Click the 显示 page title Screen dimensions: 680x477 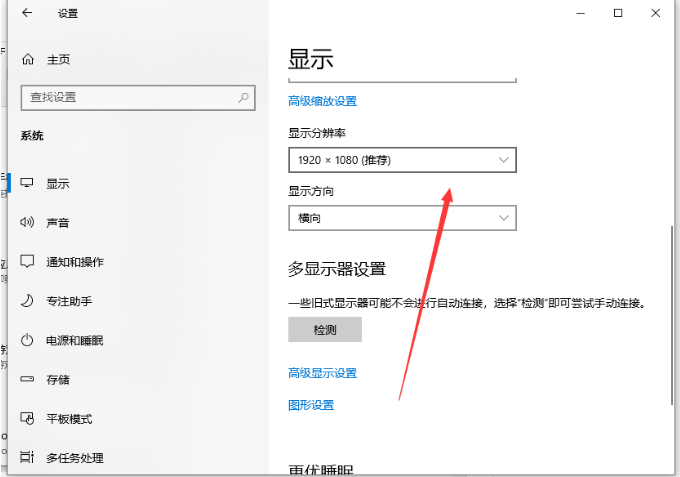(311, 59)
